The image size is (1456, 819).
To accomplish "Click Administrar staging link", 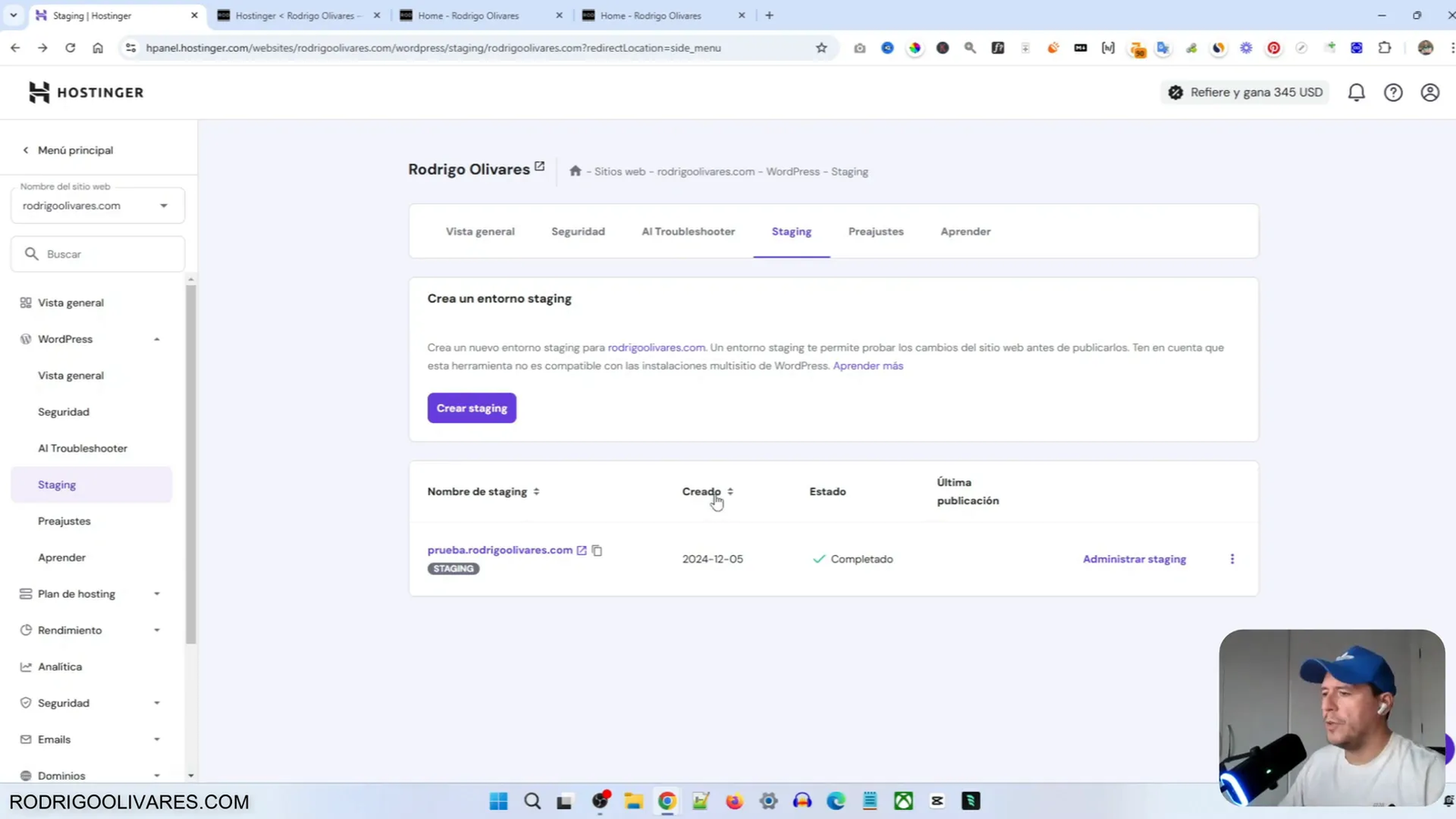I will click(1134, 559).
